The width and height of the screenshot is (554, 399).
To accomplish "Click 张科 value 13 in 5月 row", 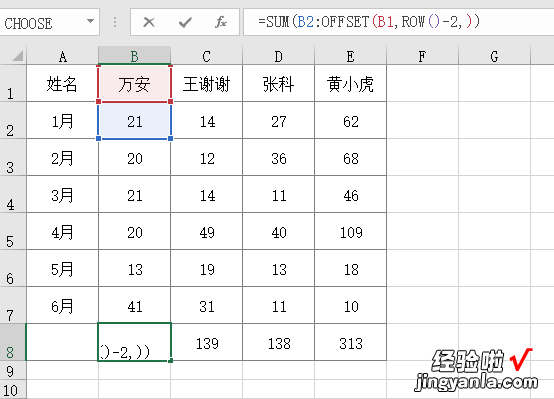I will tap(278, 268).
